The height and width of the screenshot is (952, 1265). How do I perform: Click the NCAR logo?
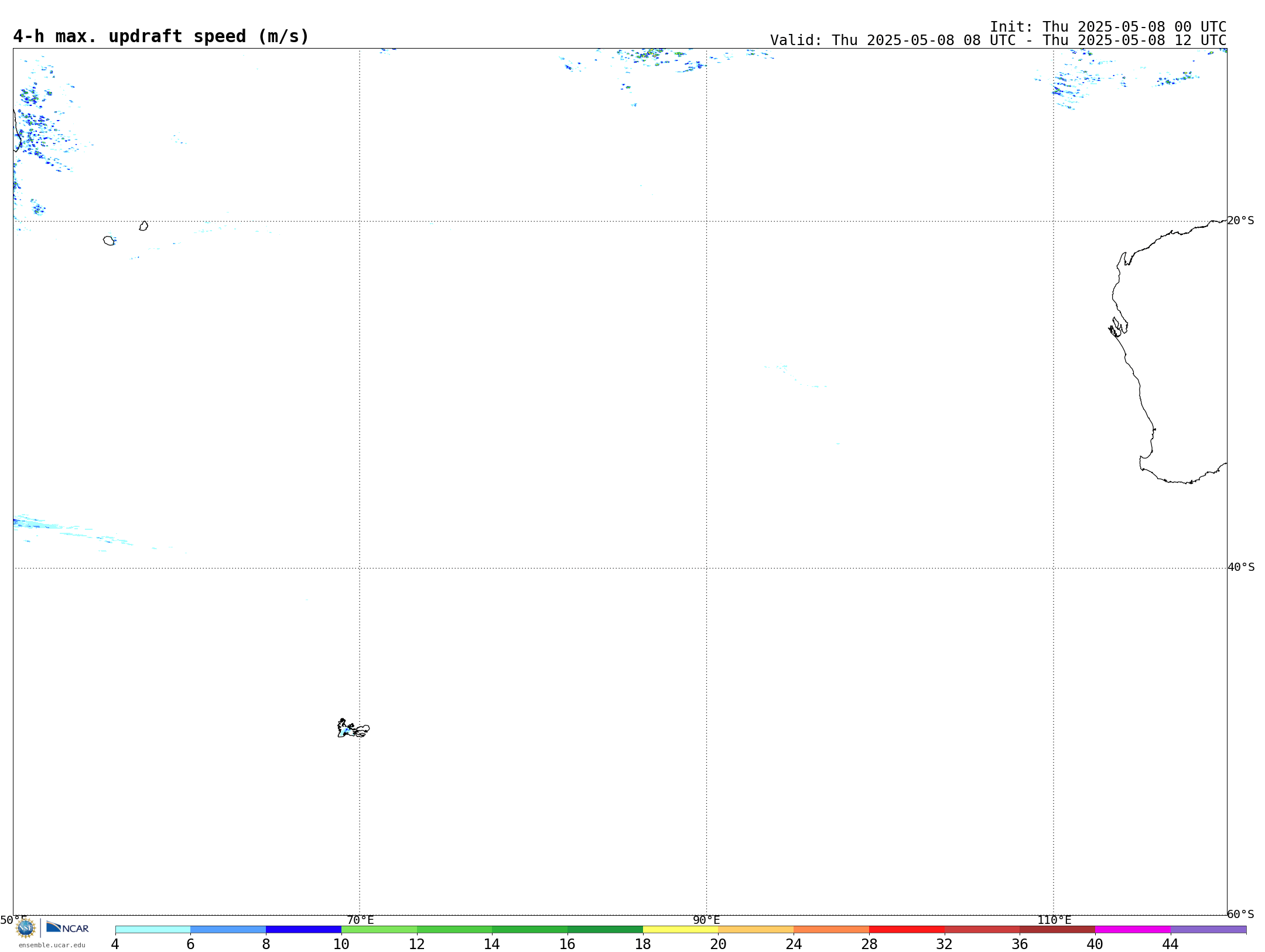pos(67,927)
